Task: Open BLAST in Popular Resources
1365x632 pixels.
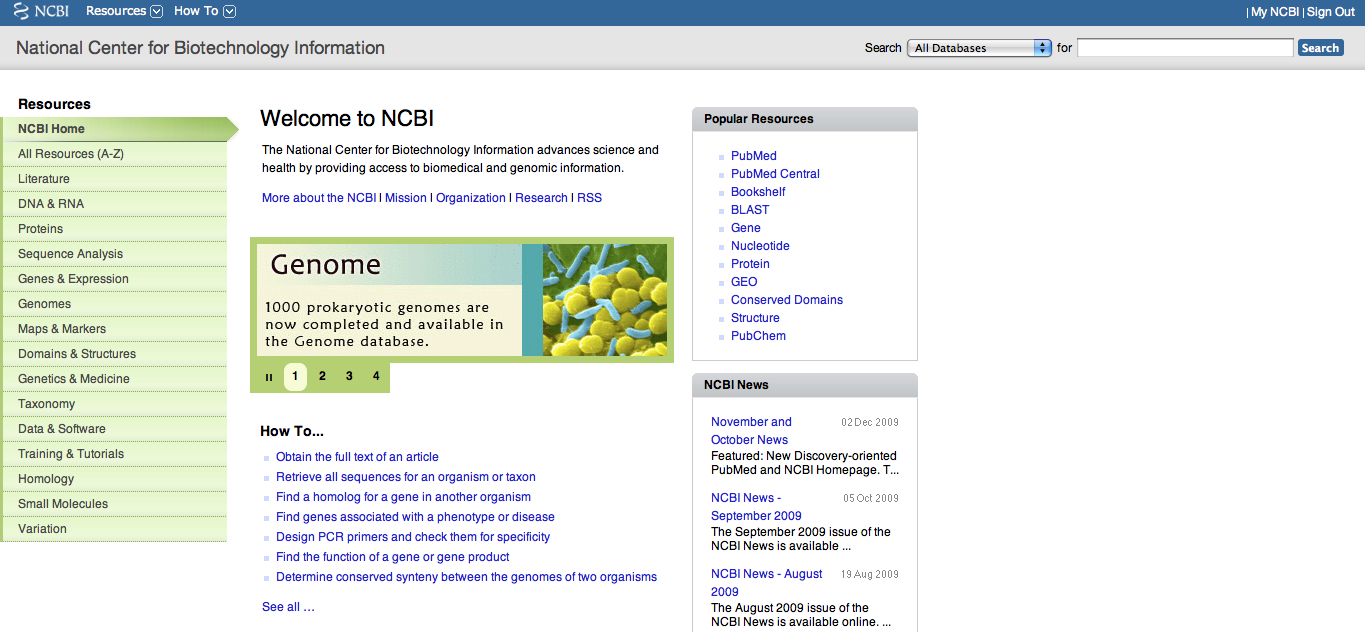Action: tap(750, 210)
